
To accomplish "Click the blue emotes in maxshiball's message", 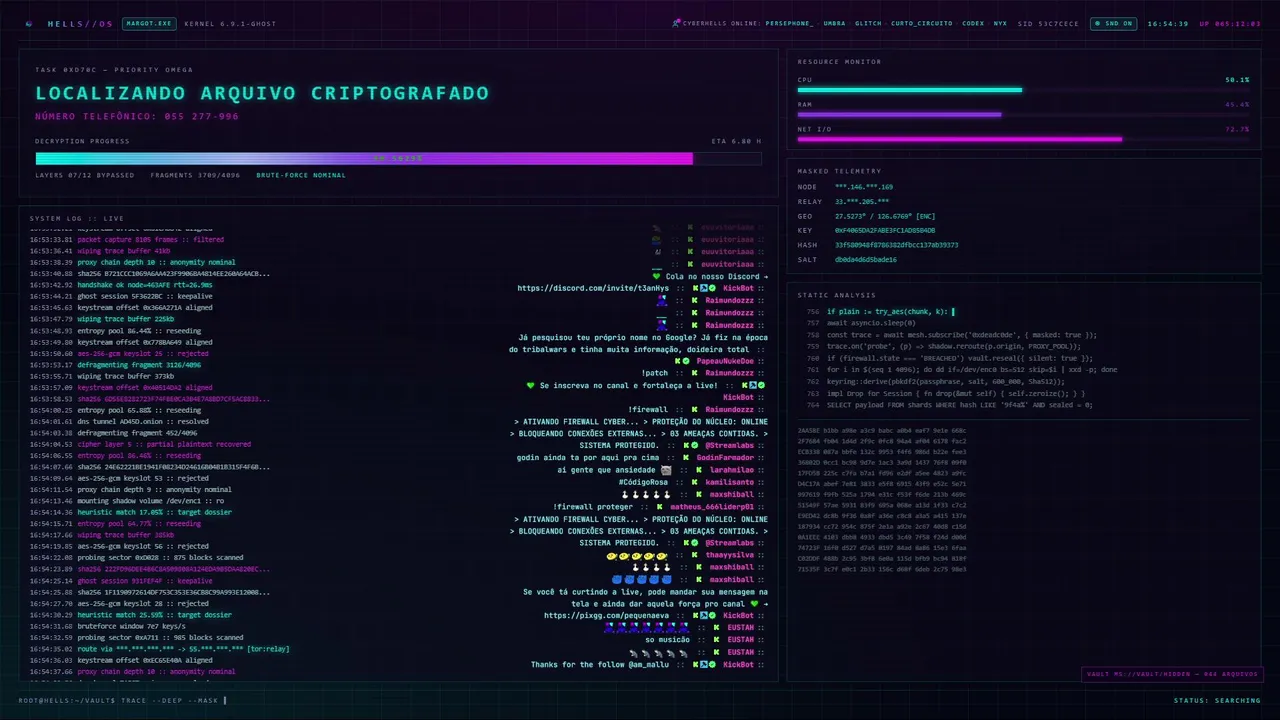I will tap(641, 579).
